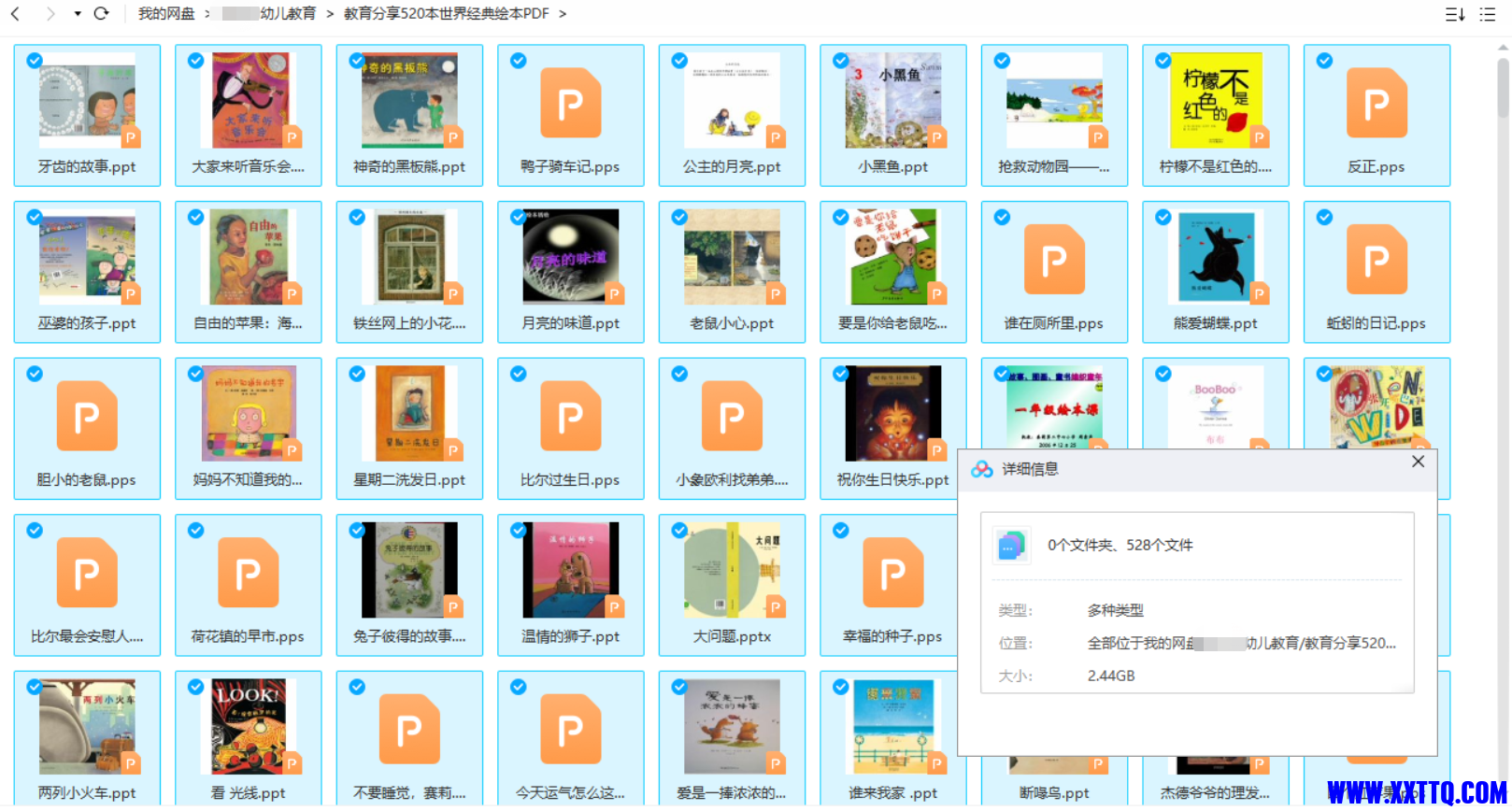Open the 大问题.pptx thumbnail

[x=732, y=569]
